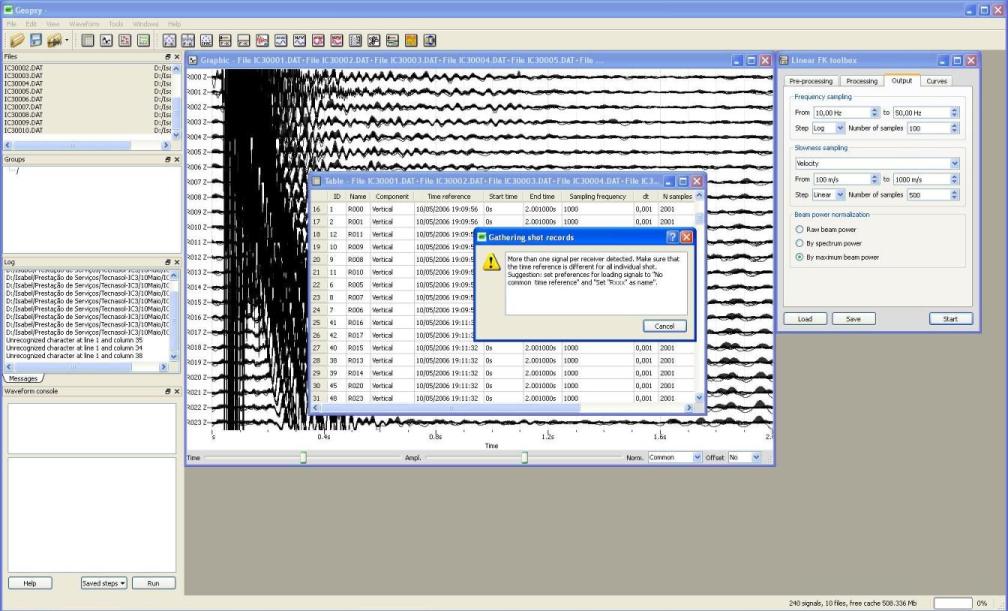Click the open file folder icon in toolbar
1008x611 pixels.
[17, 40]
